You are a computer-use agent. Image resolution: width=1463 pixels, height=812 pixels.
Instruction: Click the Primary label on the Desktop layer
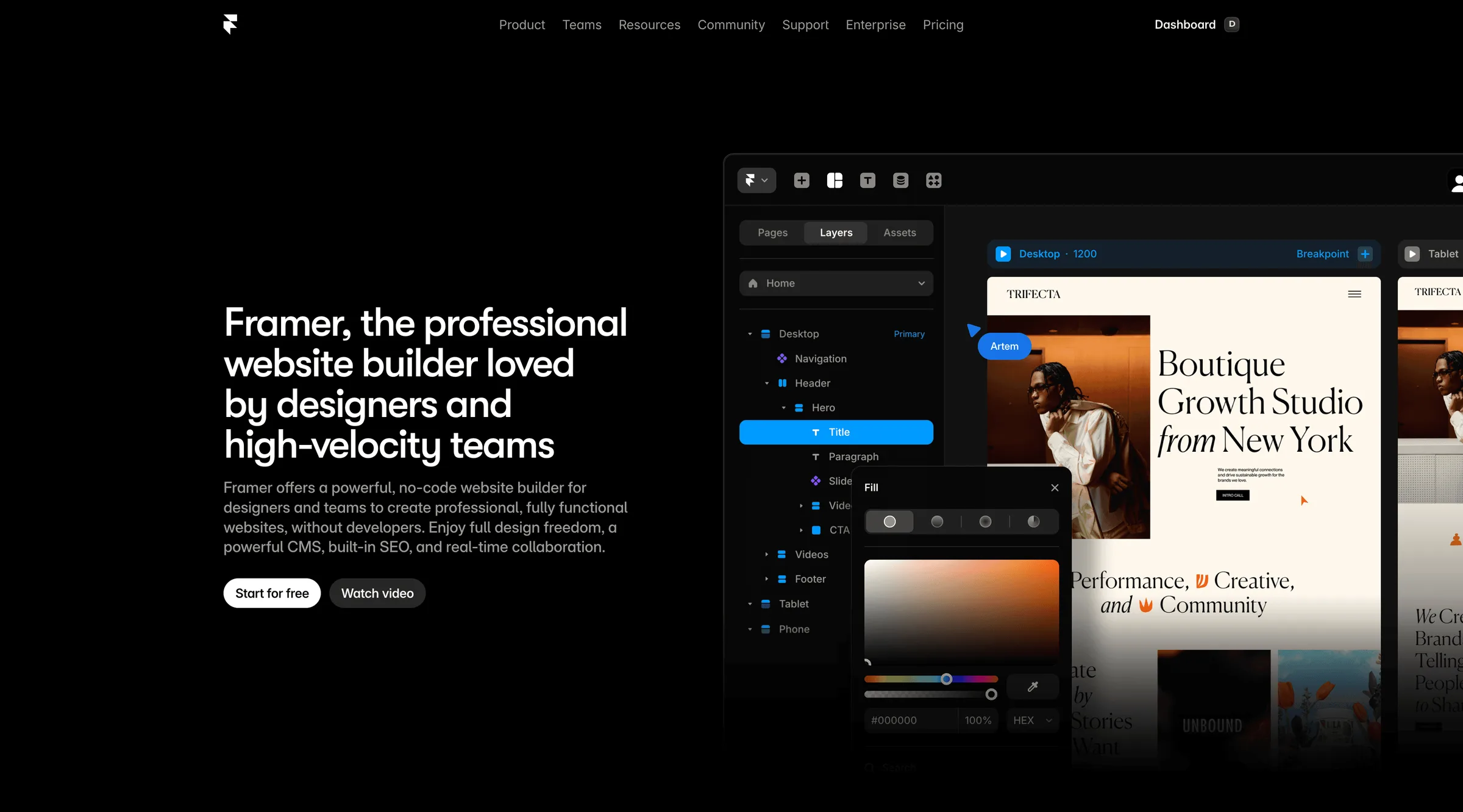909,334
